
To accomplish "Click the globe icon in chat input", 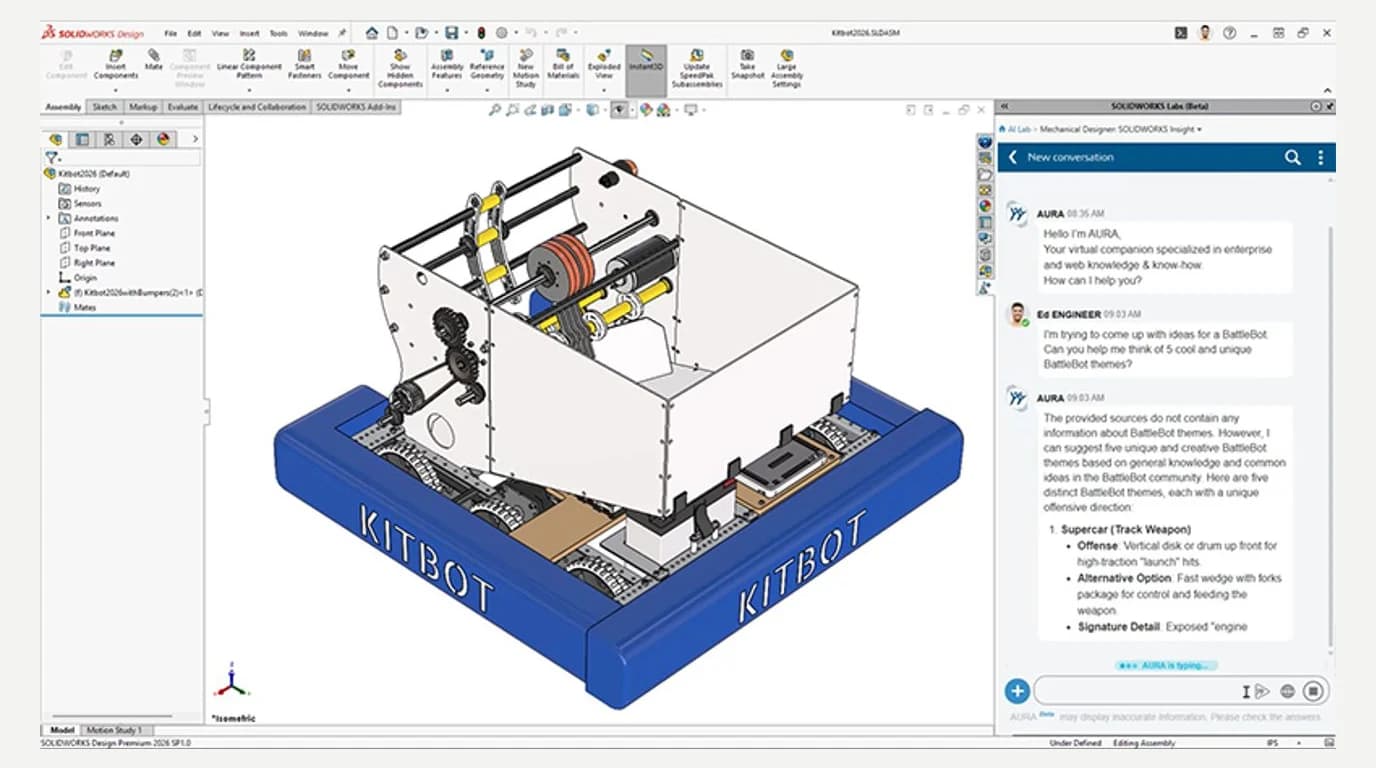I will [1288, 690].
